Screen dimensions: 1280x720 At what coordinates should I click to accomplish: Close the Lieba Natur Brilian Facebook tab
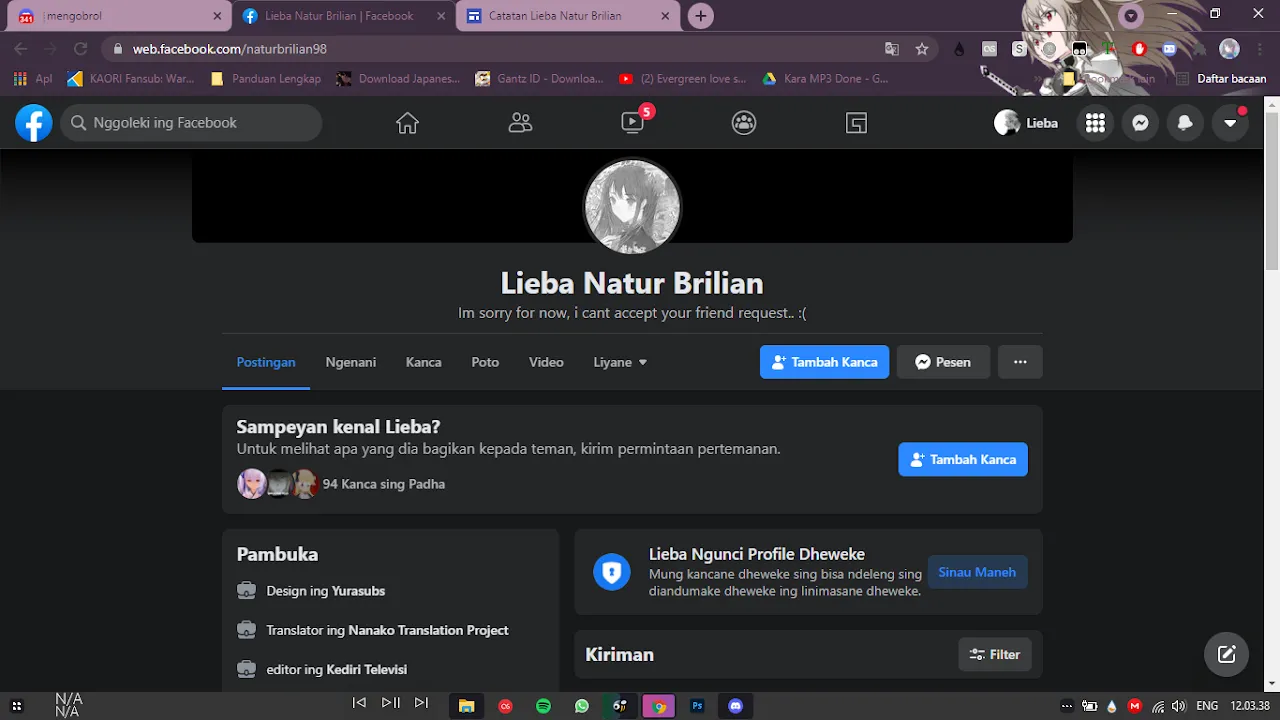tap(441, 16)
